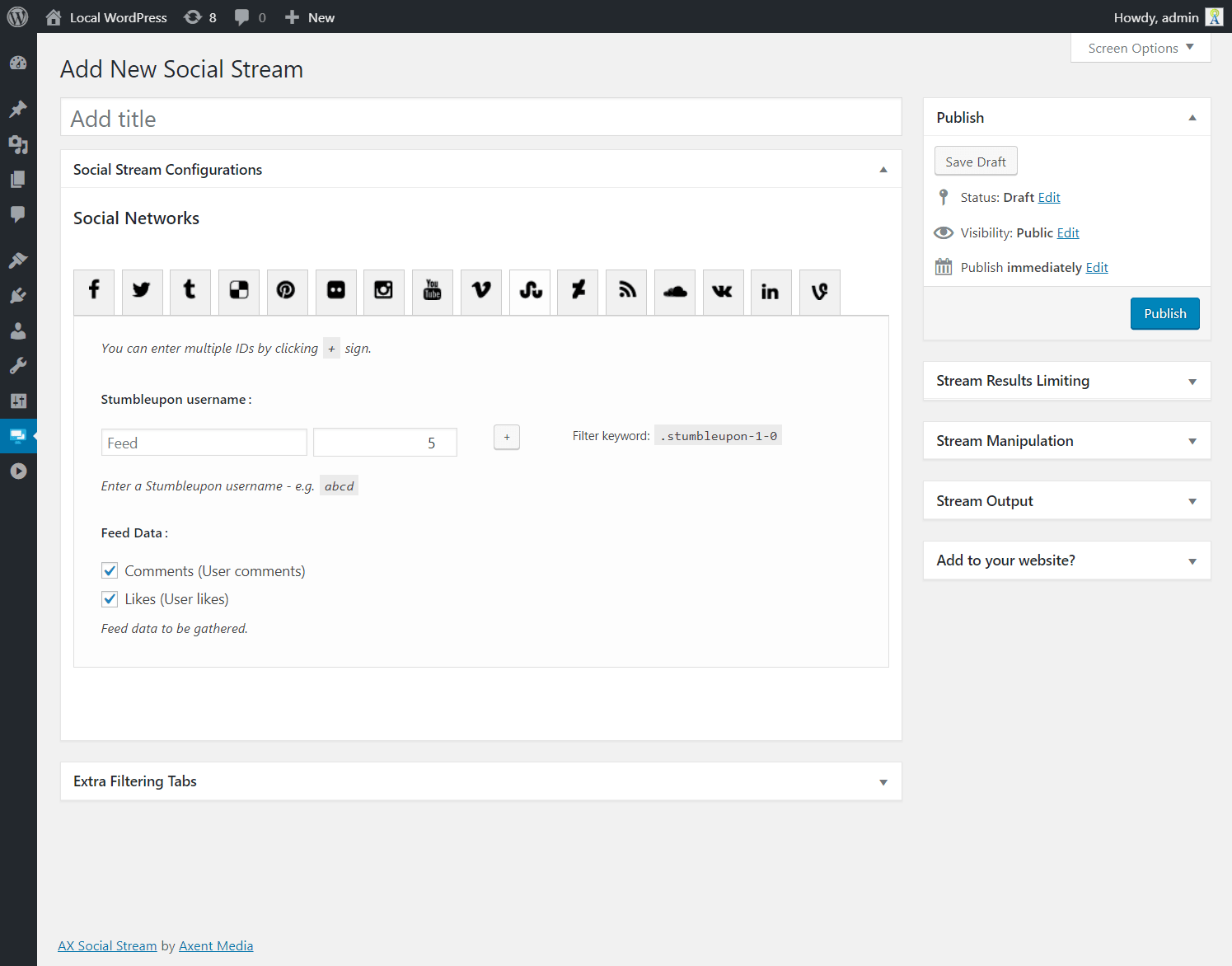Open the Axent Media link in the footer
The width and height of the screenshot is (1232, 966).
coord(216,945)
